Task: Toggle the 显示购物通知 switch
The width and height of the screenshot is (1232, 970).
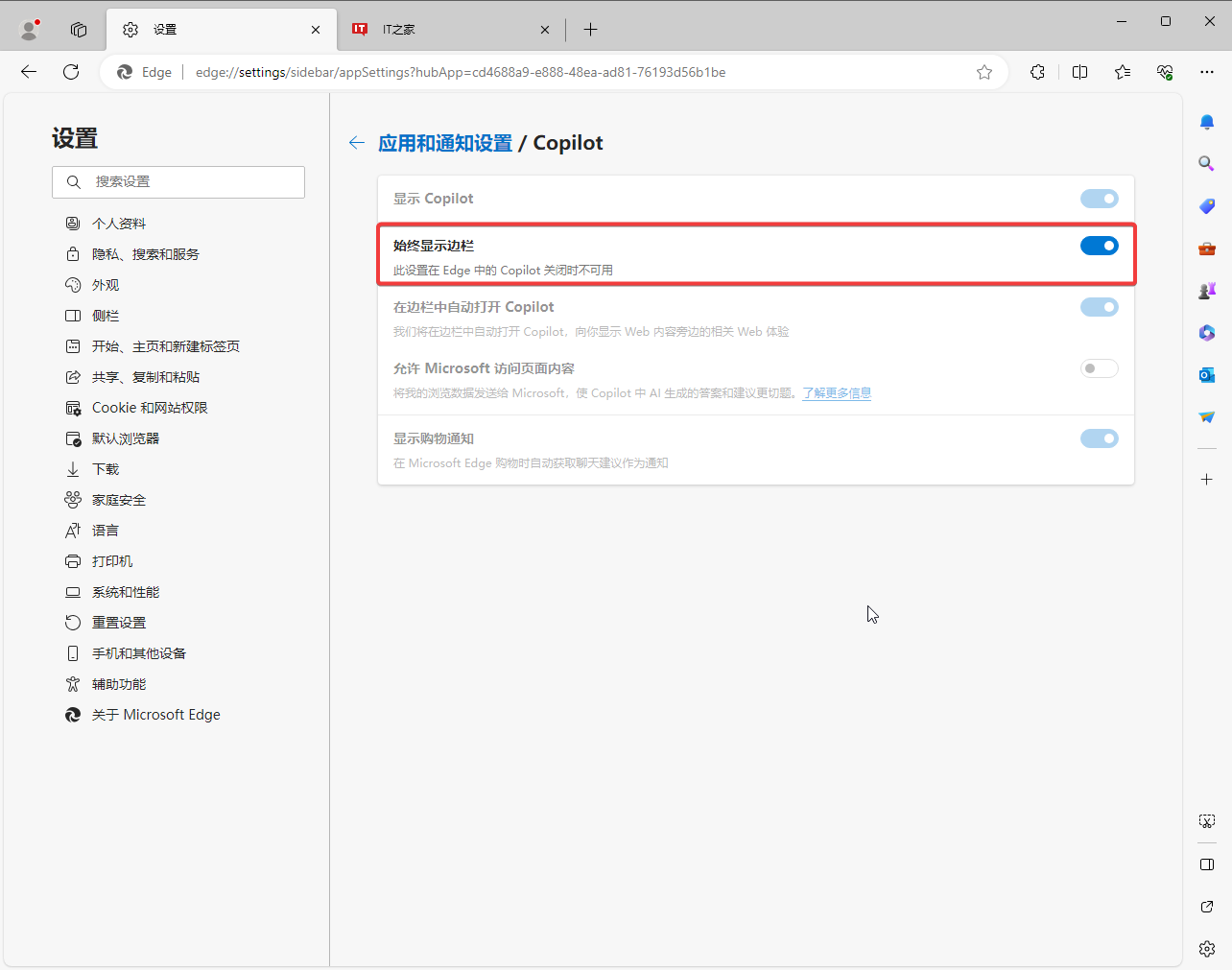Action: coord(1100,438)
